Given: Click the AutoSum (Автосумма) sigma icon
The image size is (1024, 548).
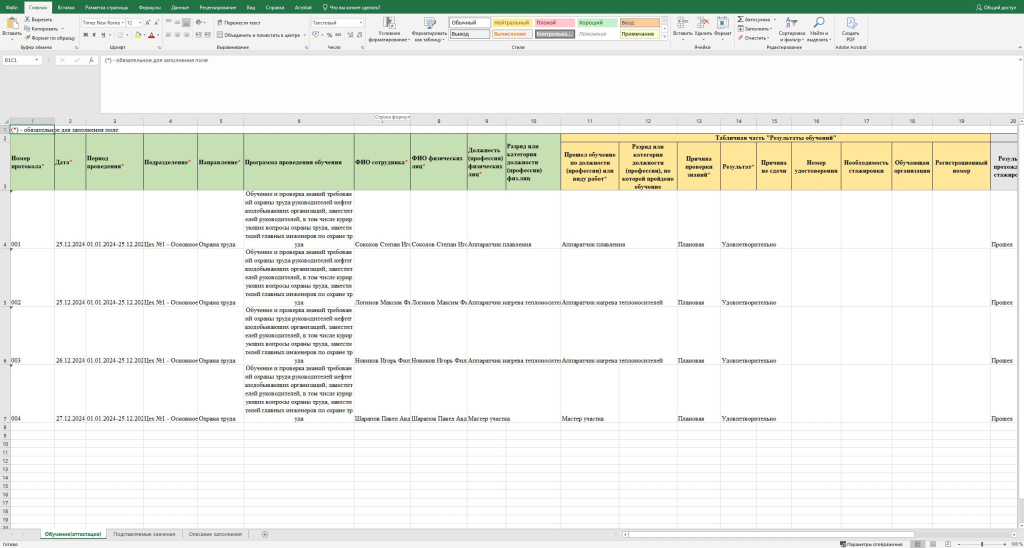Looking at the screenshot, I should click(741, 20).
